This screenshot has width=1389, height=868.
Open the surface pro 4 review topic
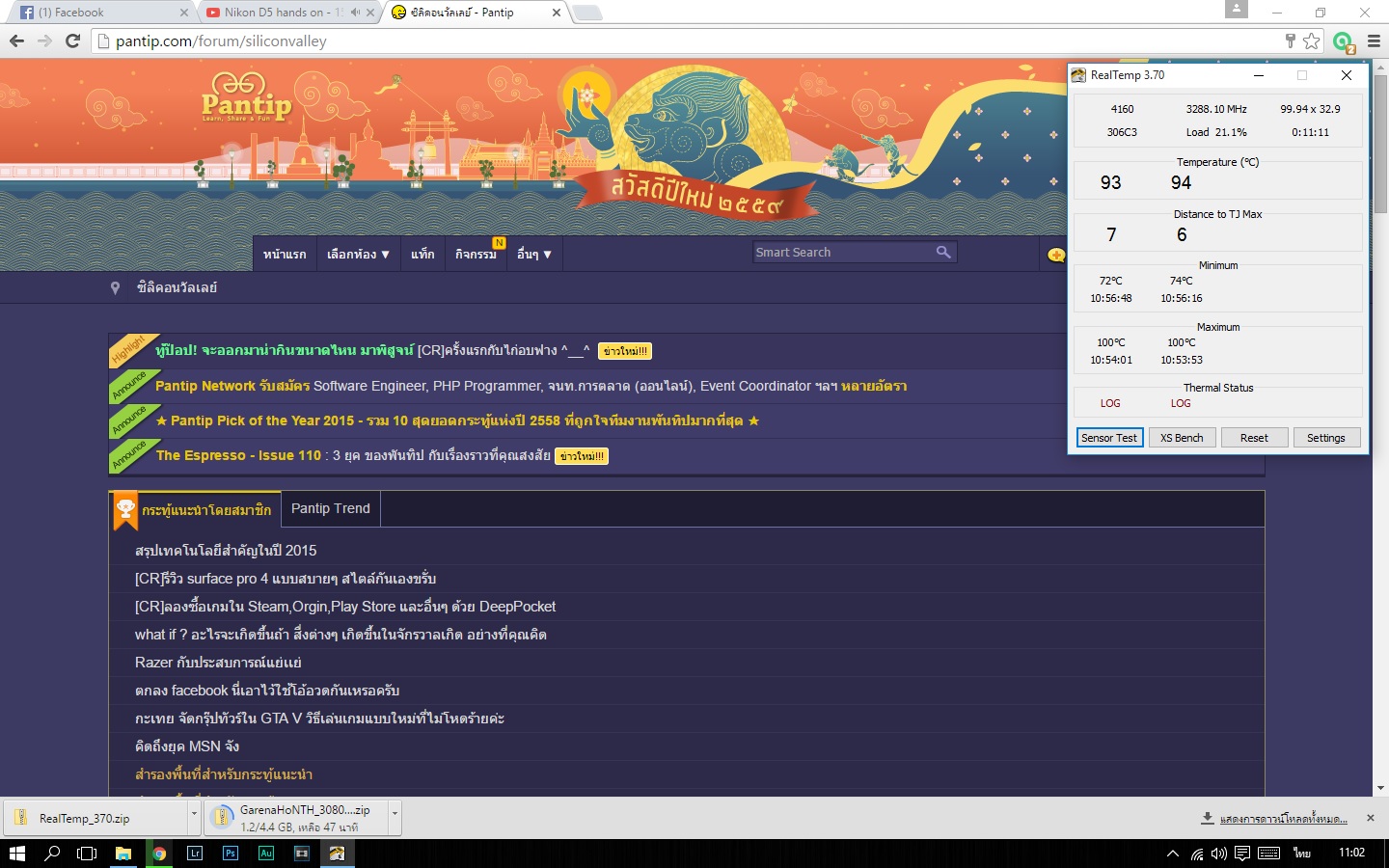coord(286,579)
